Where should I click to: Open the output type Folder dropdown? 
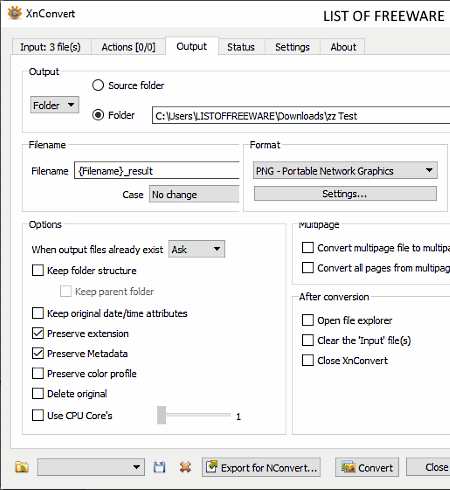click(54, 105)
